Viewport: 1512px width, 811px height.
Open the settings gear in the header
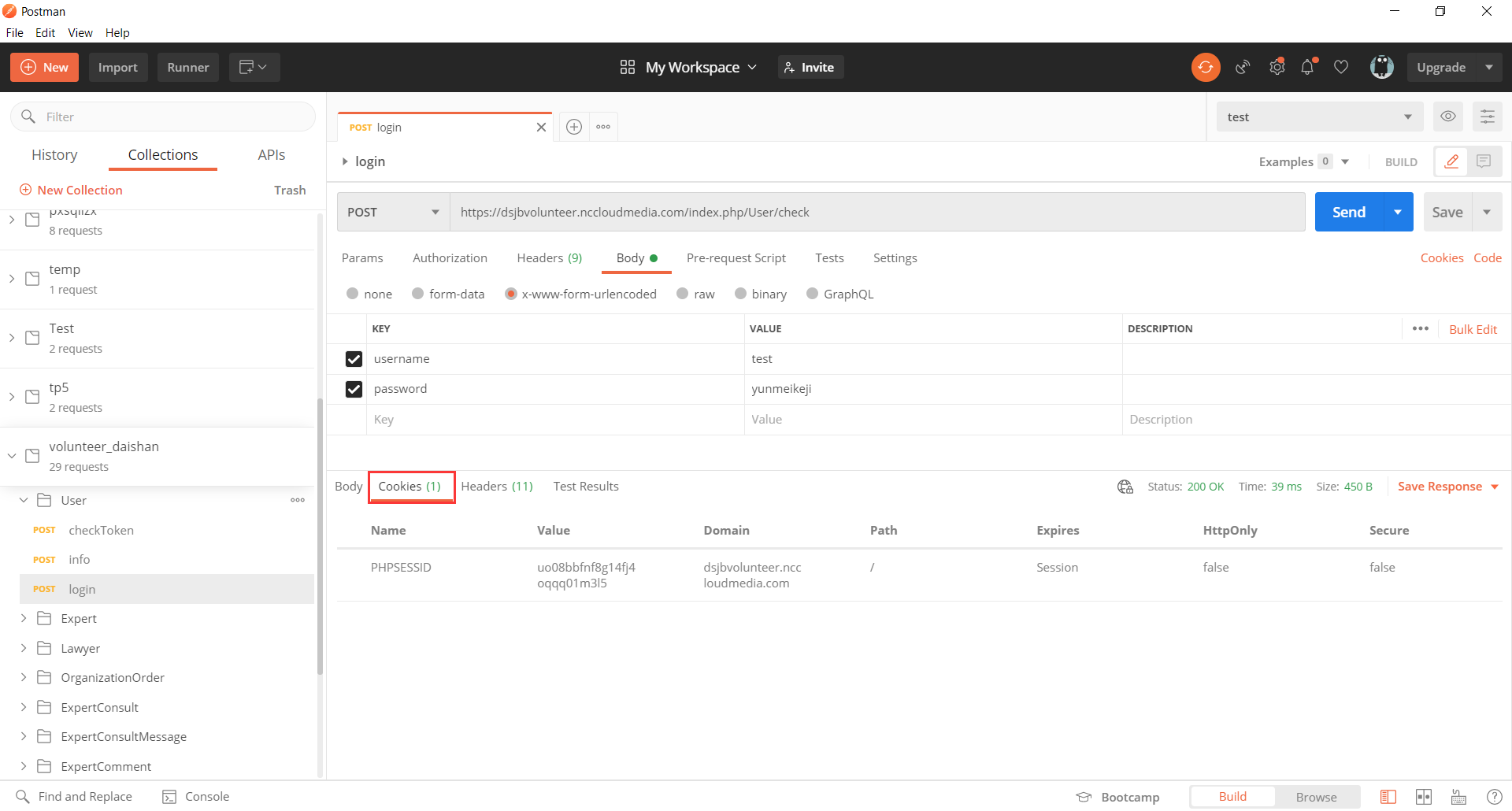click(1277, 68)
